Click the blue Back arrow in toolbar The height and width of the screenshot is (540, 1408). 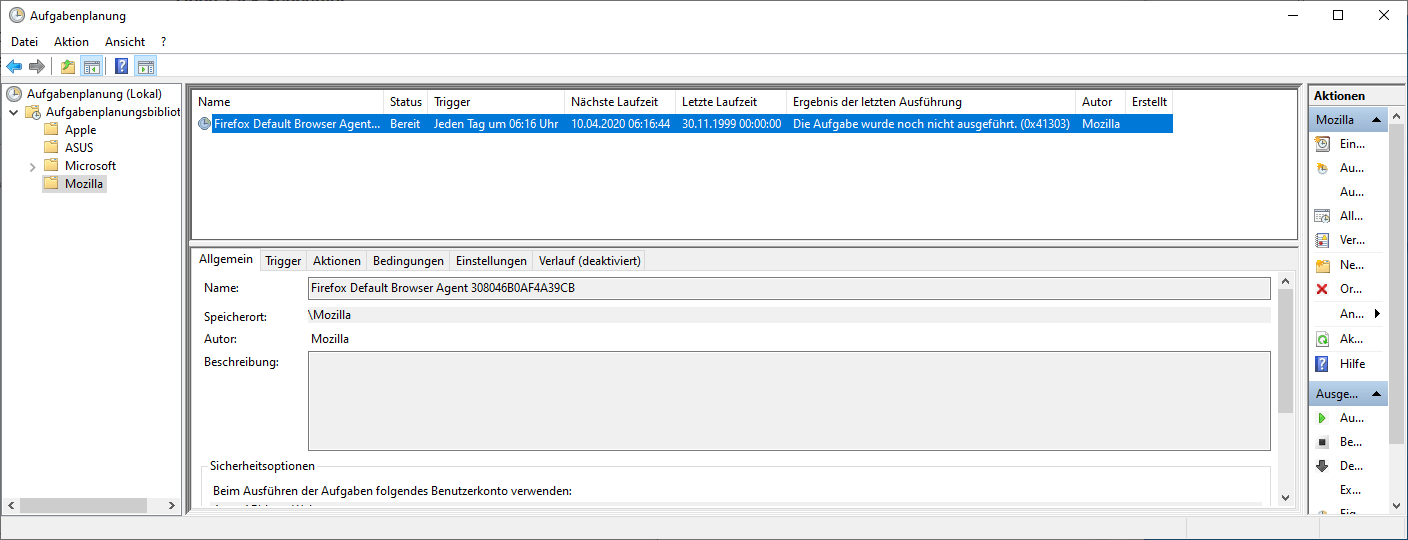click(x=14, y=67)
